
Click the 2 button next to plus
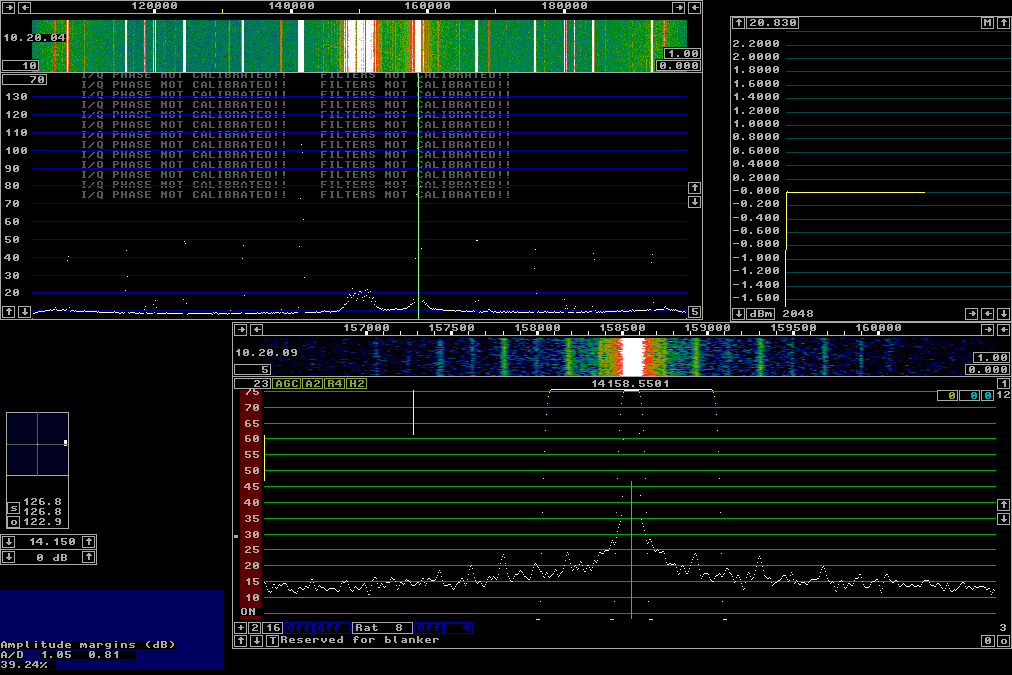click(x=255, y=628)
